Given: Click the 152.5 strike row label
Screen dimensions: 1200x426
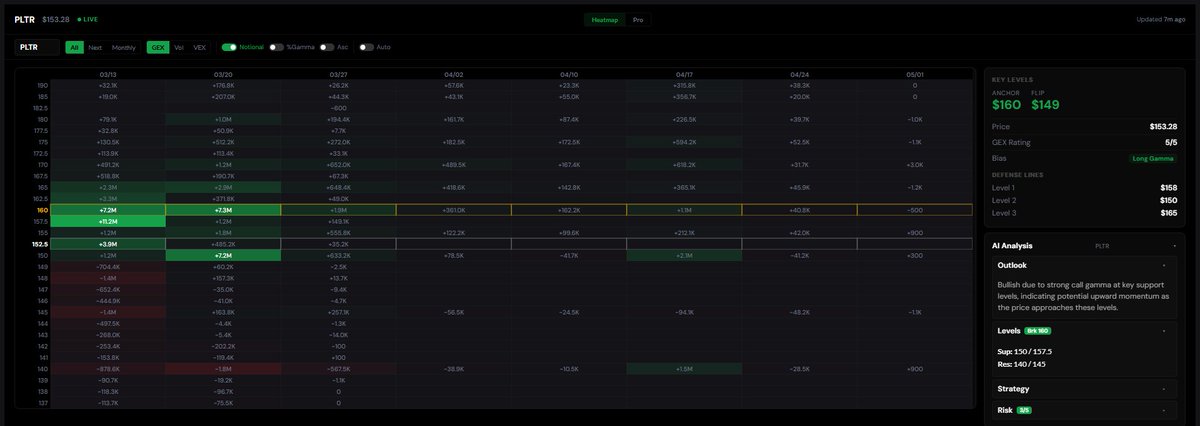Looking at the screenshot, I should (x=41, y=243).
